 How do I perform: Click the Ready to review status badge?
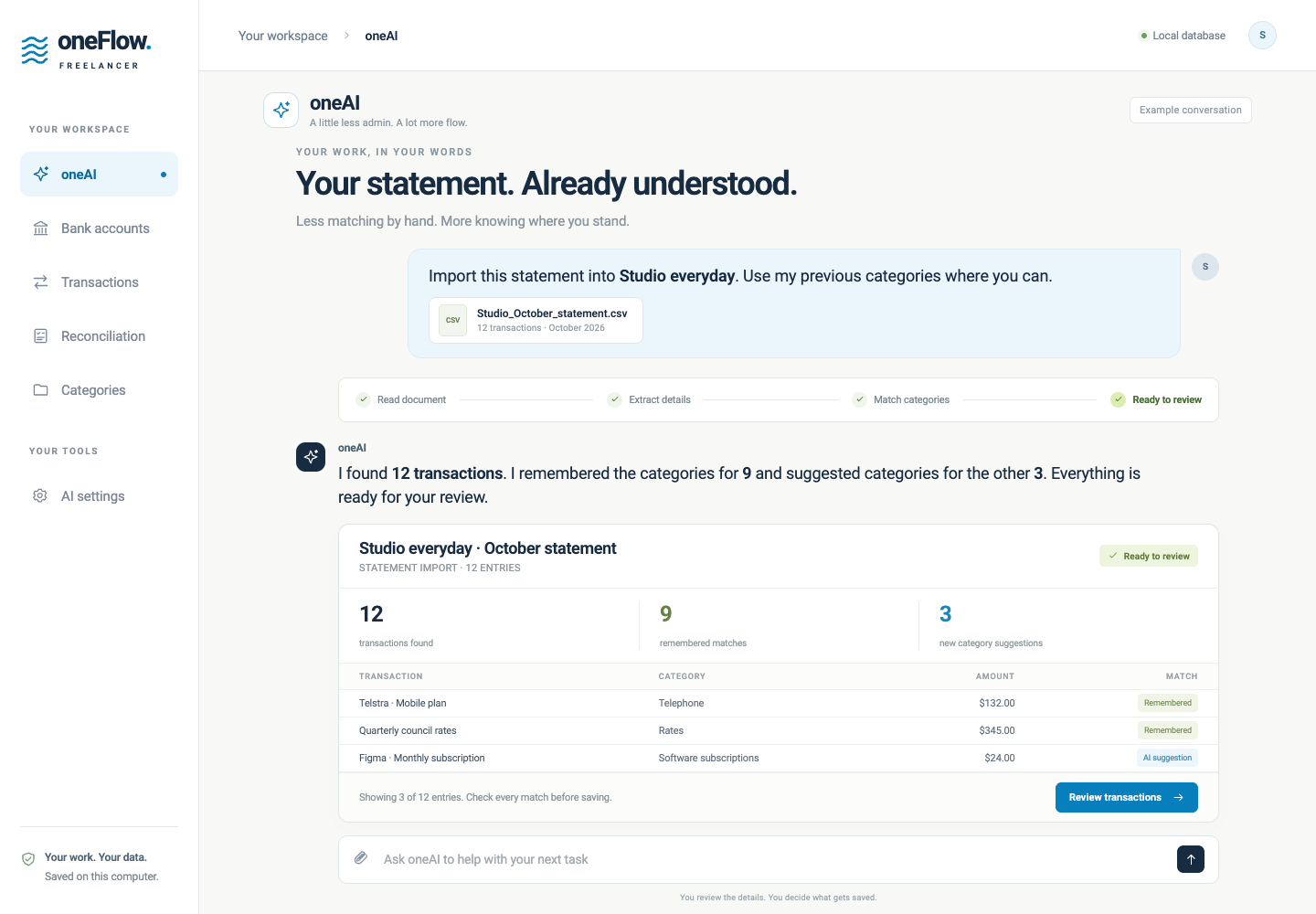1149,556
